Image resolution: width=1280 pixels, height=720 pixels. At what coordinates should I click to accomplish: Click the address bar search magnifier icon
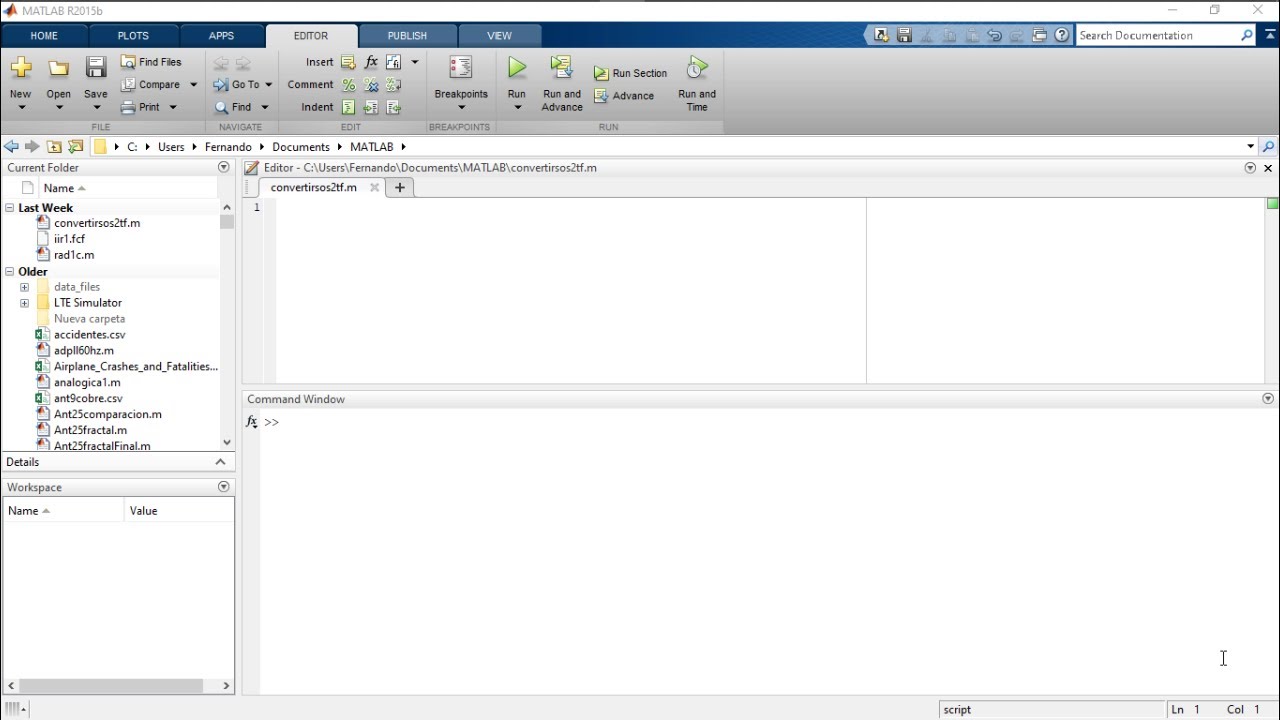click(1268, 147)
